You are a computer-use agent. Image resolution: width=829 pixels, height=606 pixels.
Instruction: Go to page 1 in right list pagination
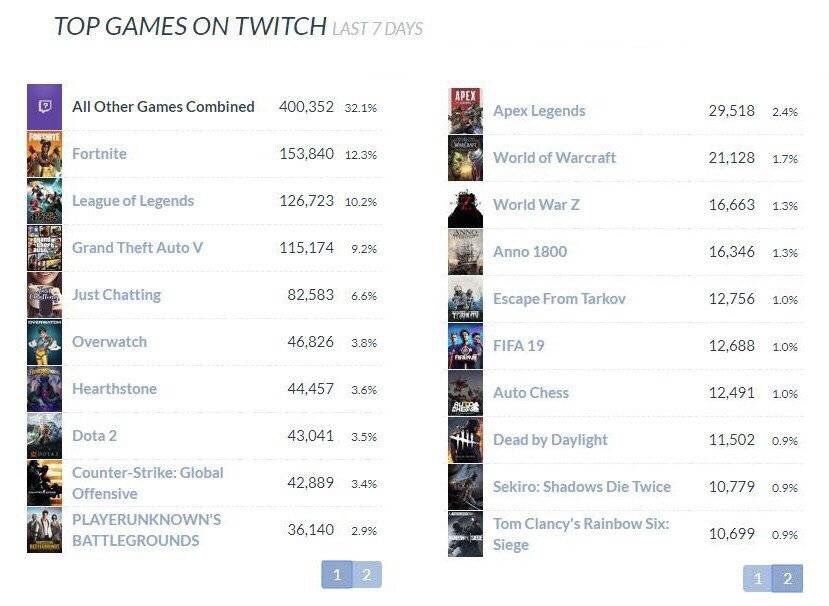coord(758,579)
